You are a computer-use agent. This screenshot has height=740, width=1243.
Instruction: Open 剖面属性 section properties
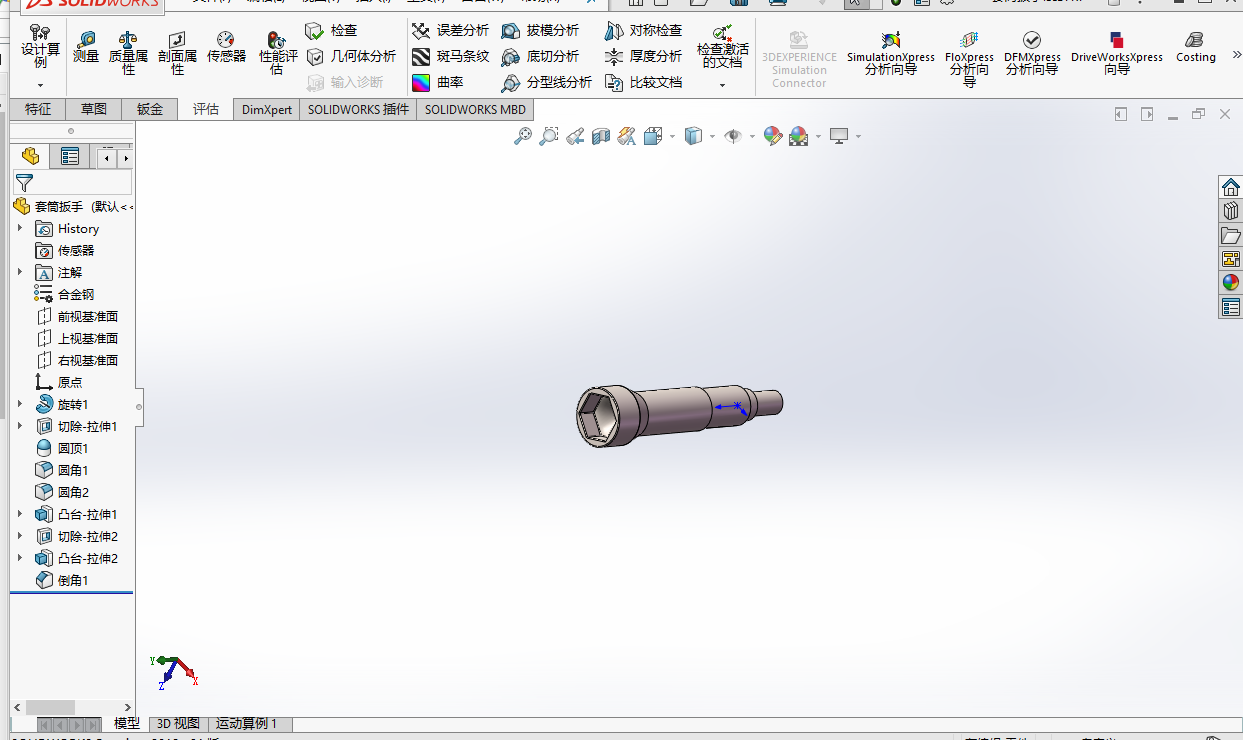coord(177,53)
